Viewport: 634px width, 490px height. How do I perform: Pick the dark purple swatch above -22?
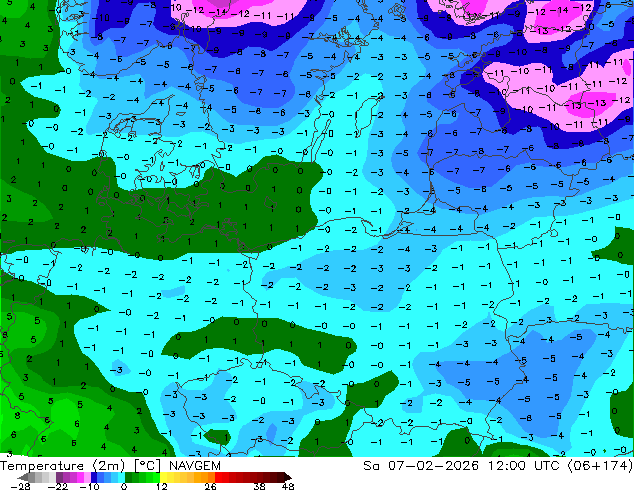point(59,477)
